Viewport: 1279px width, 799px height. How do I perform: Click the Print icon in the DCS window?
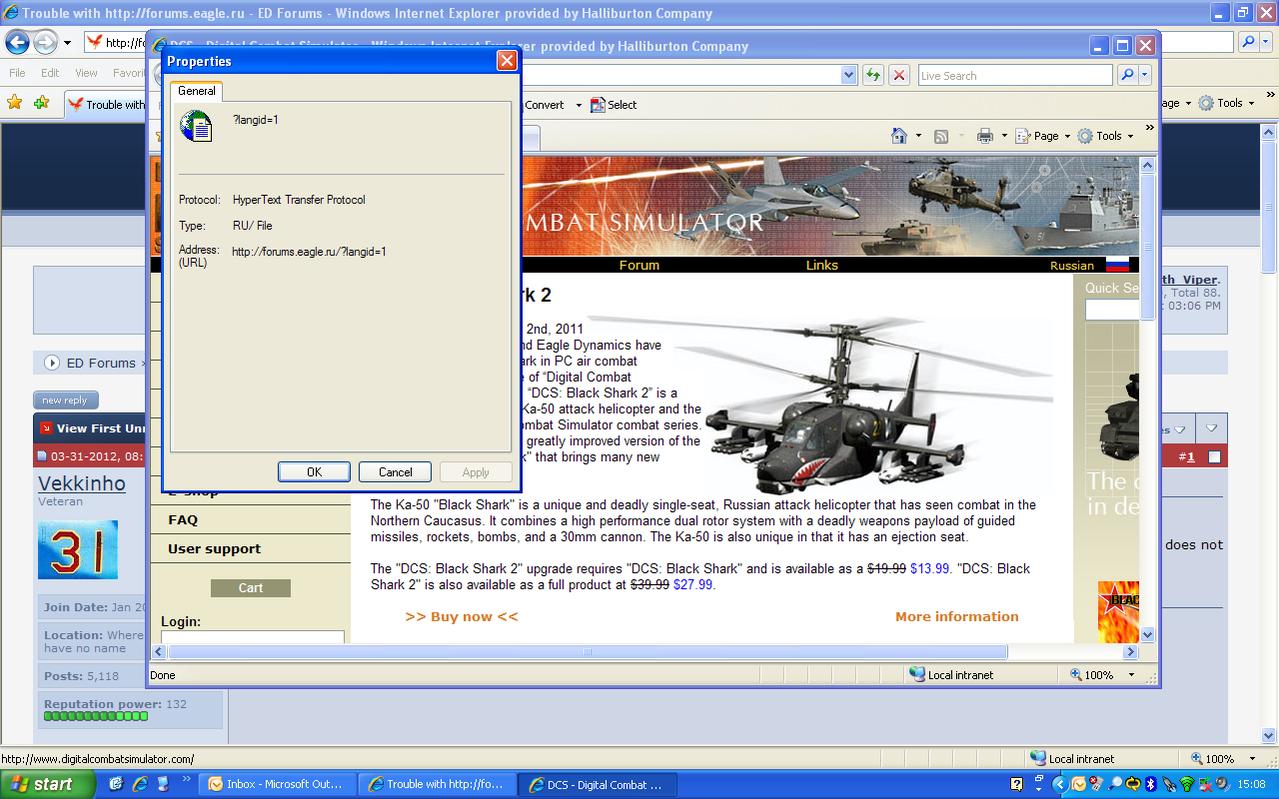pyautogui.click(x=985, y=136)
